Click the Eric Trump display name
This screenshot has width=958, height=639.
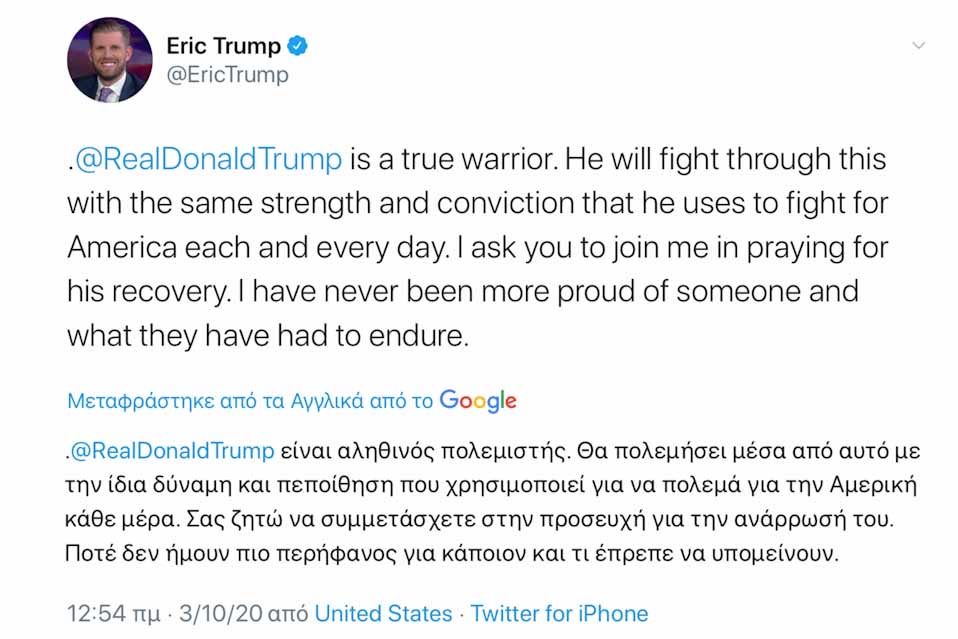[x=224, y=46]
